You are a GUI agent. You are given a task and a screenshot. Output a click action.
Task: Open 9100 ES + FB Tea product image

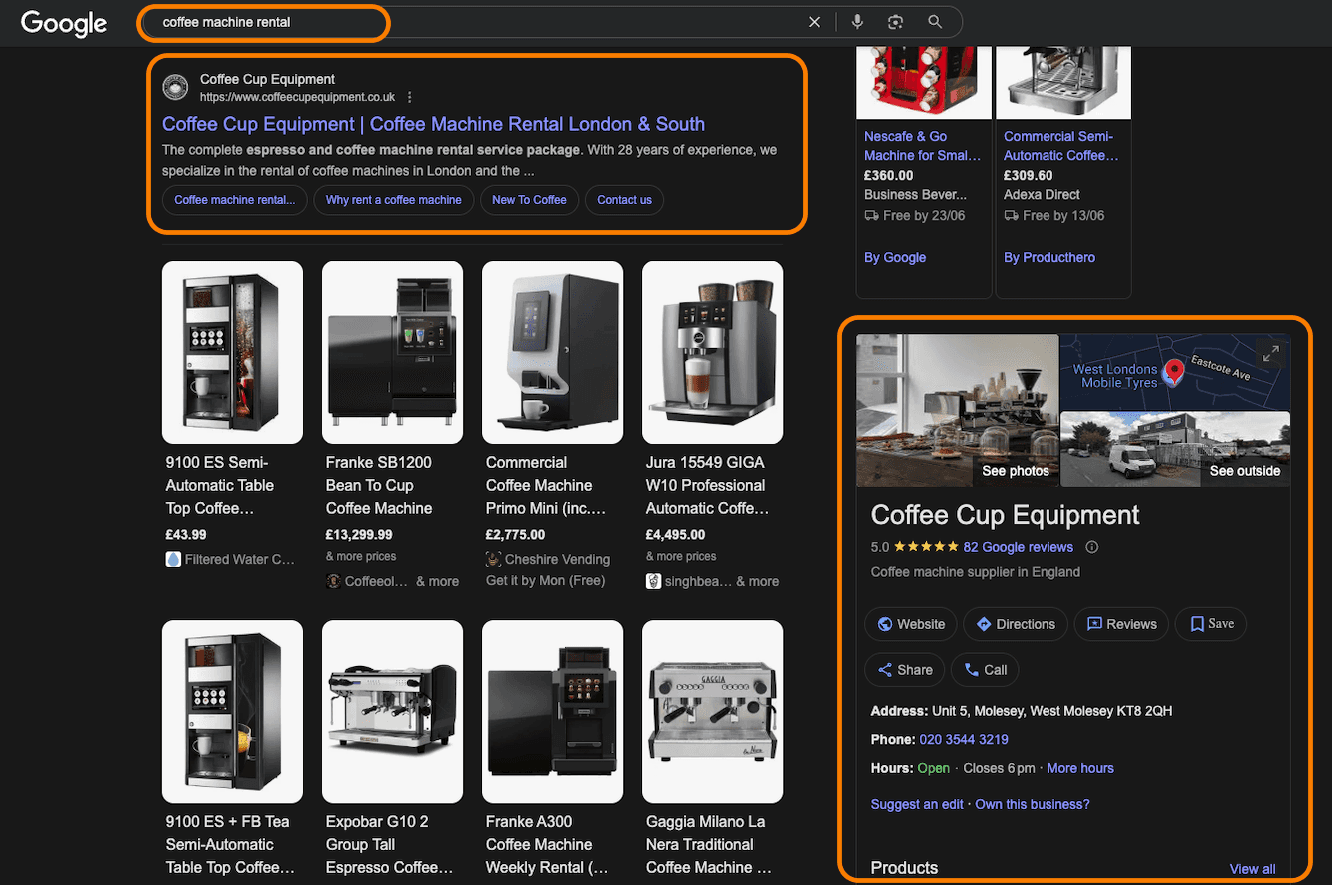coord(232,711)
